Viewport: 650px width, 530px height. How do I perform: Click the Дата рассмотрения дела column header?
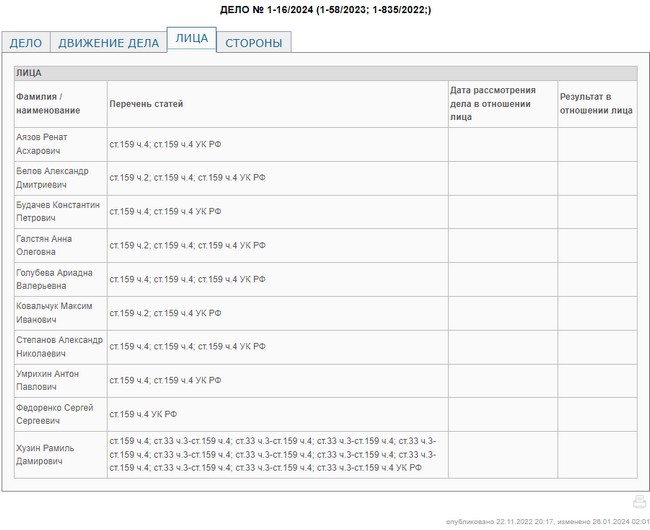click(x=494, y=103)
